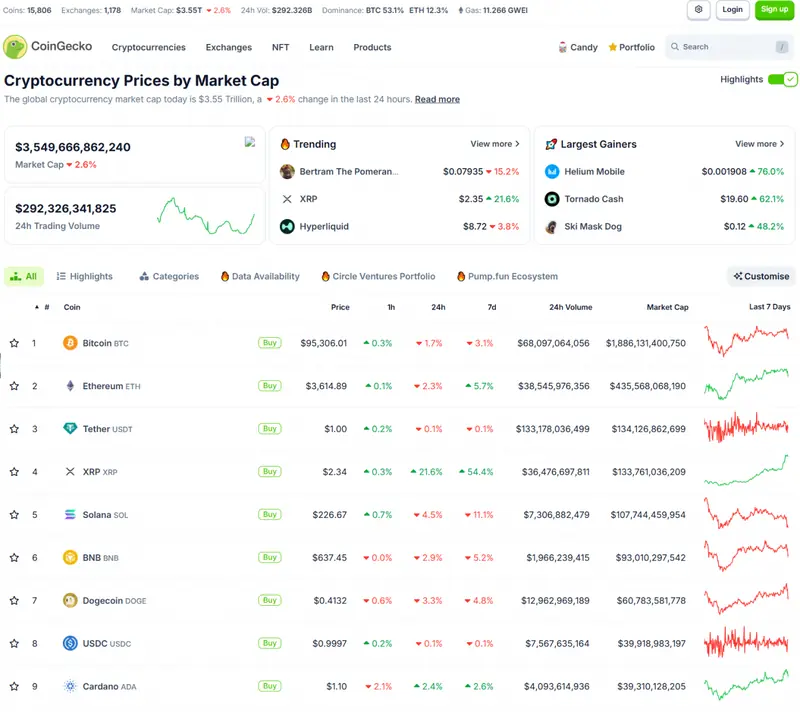Favorite Ethereum with its star
800x712 pixels.
(x=14, y=386)
